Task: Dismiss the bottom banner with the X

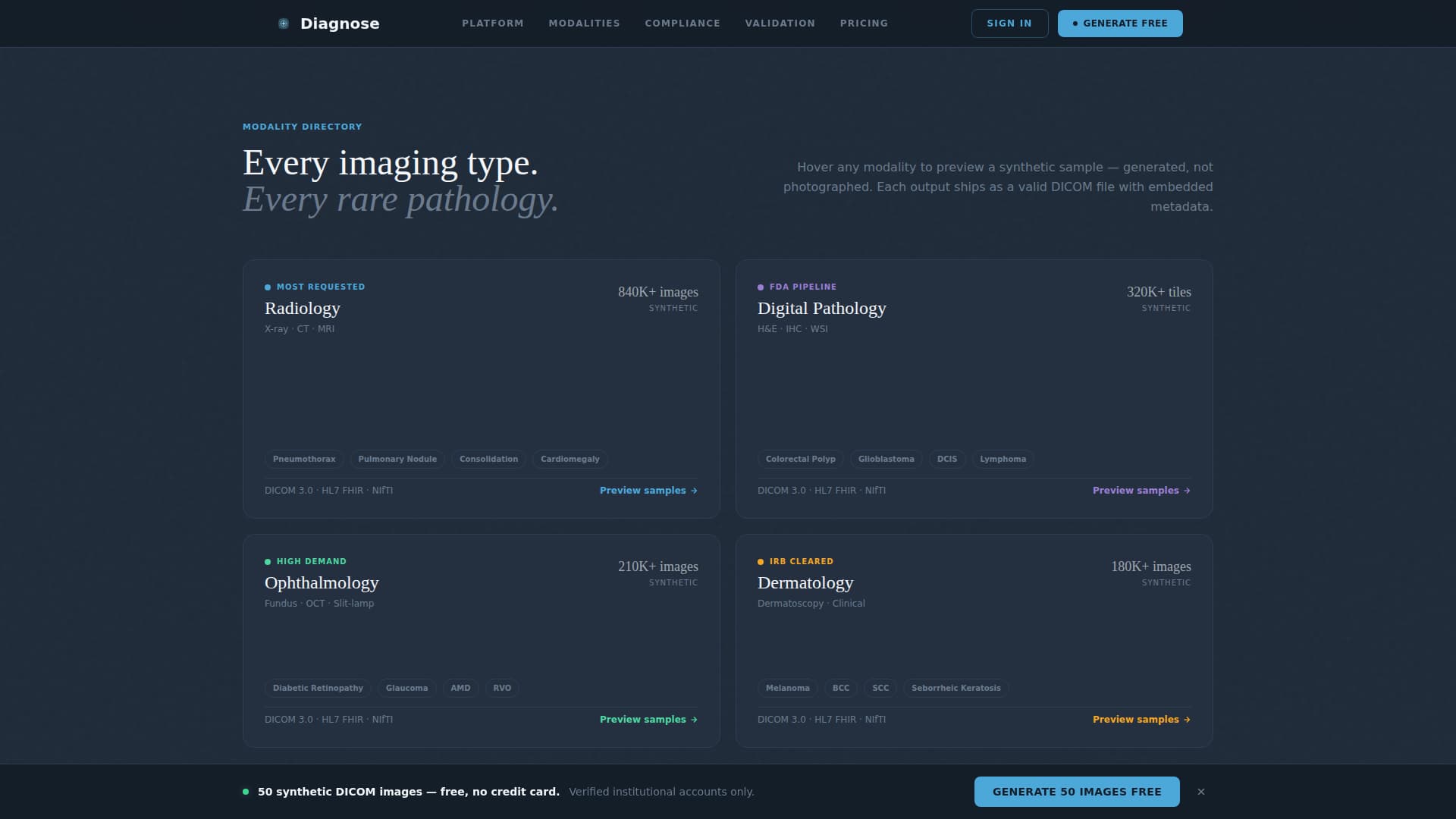Action: [x=1201, y=792]
